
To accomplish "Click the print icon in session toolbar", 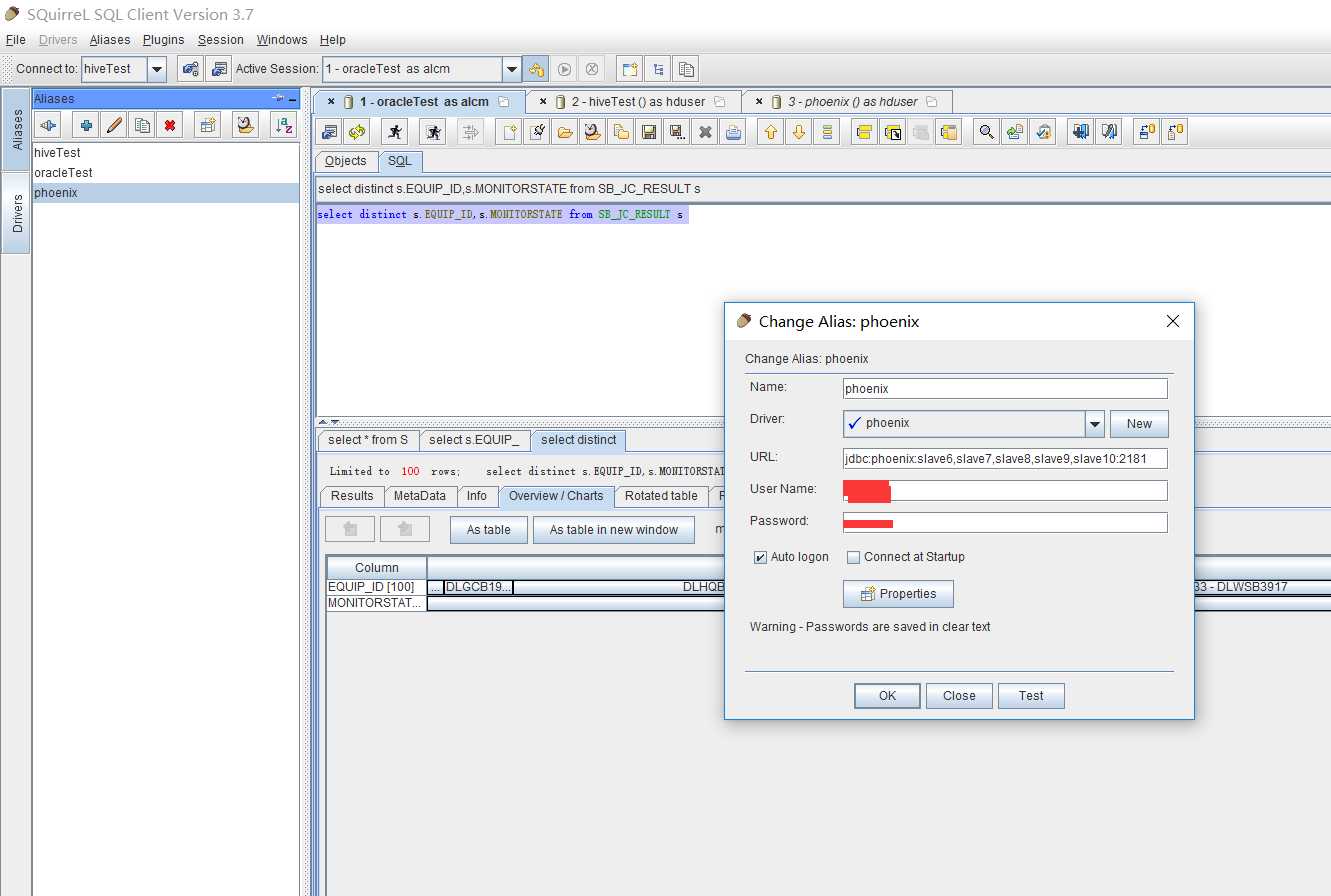I will pyautogui.click(x=733, y=132).
